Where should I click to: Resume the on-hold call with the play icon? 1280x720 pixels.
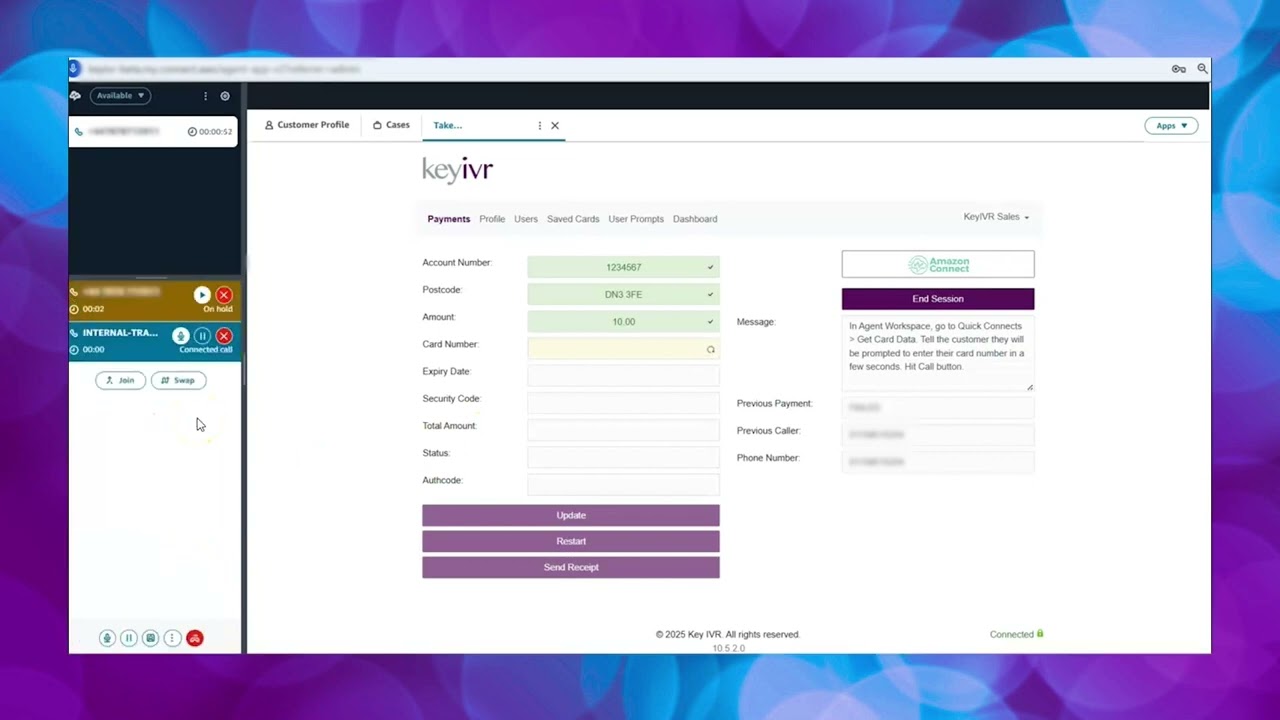[202, 295]
